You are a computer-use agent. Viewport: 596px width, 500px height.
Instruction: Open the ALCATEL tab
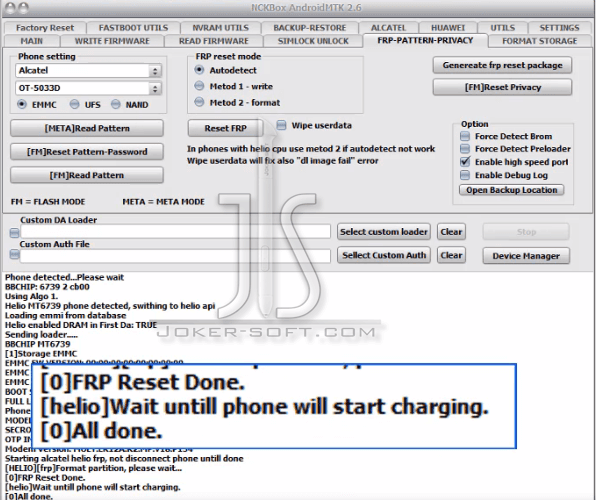point(388,28)
